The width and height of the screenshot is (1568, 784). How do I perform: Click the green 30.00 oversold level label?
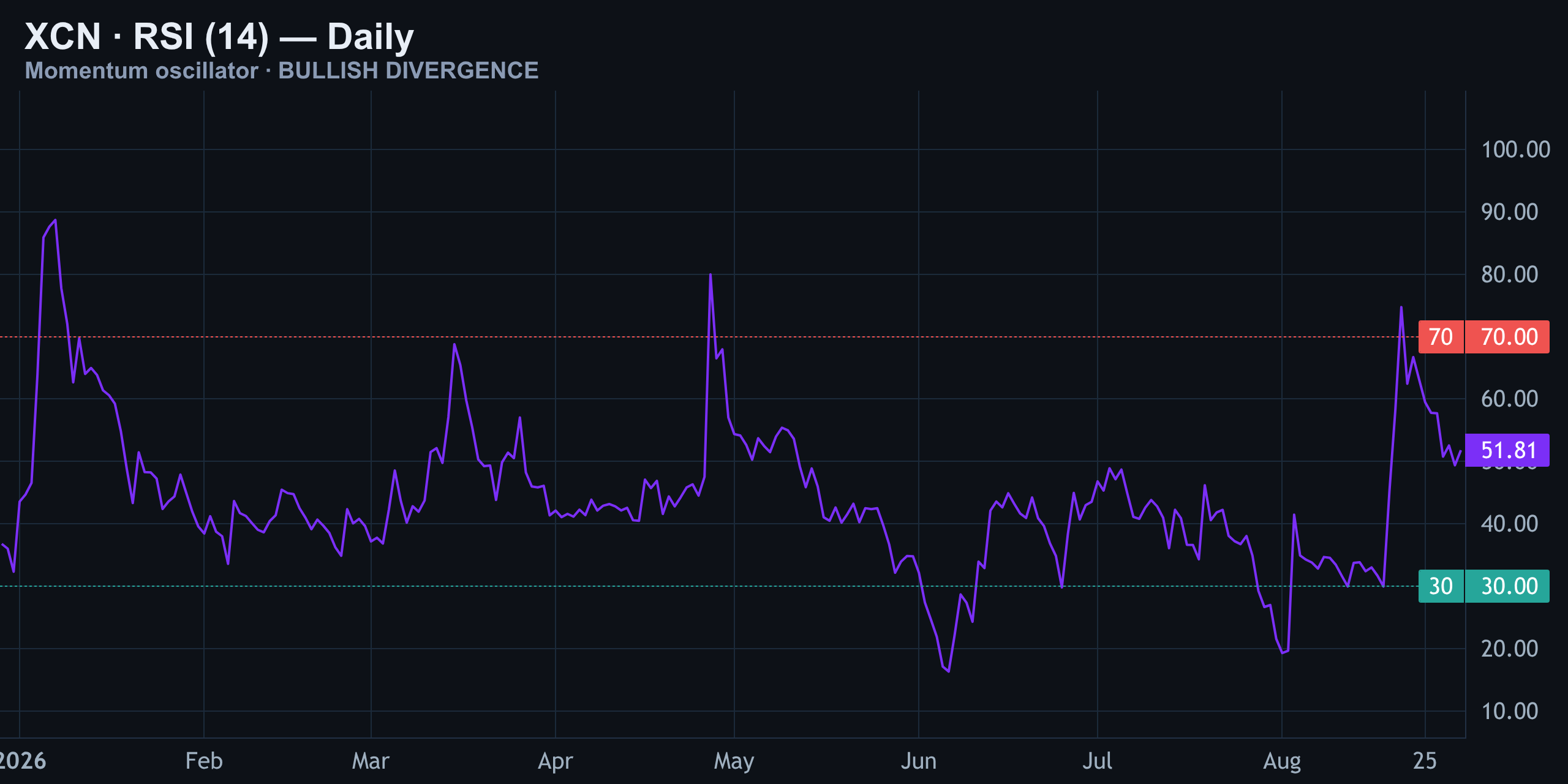pyautogui.click(x=1507, y=586)
